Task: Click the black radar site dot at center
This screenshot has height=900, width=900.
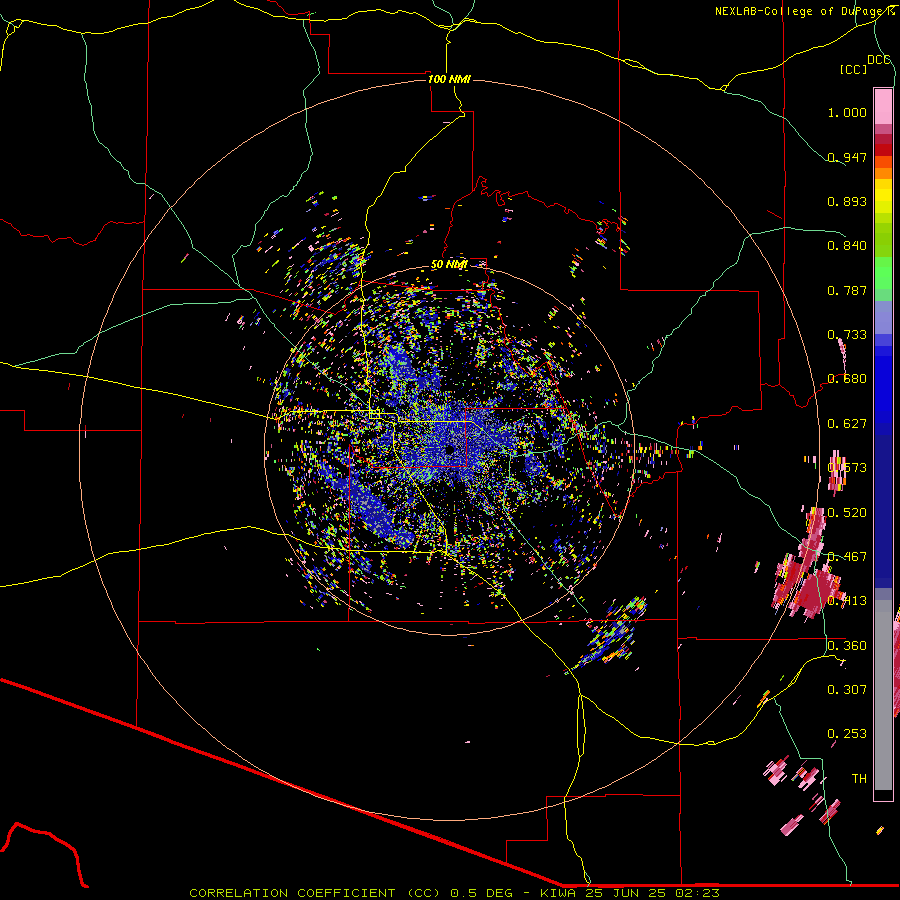Action: click(449, 450)
